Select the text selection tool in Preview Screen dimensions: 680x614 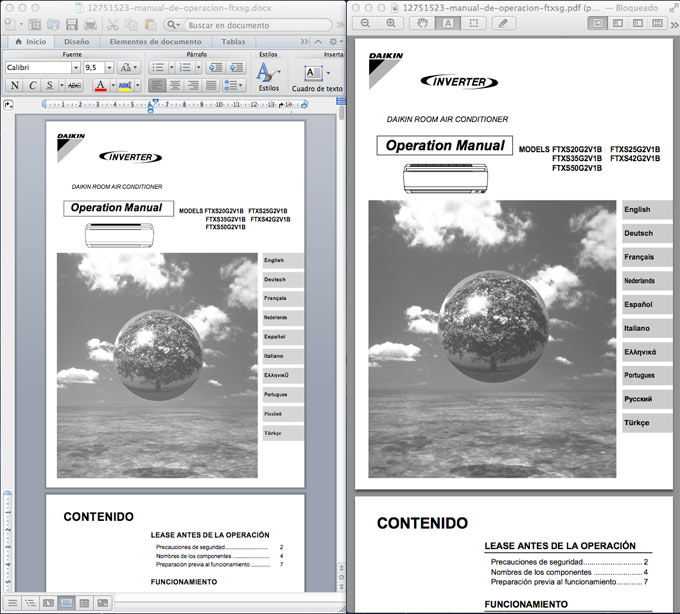pyautogui.click(x=448, y=23)
